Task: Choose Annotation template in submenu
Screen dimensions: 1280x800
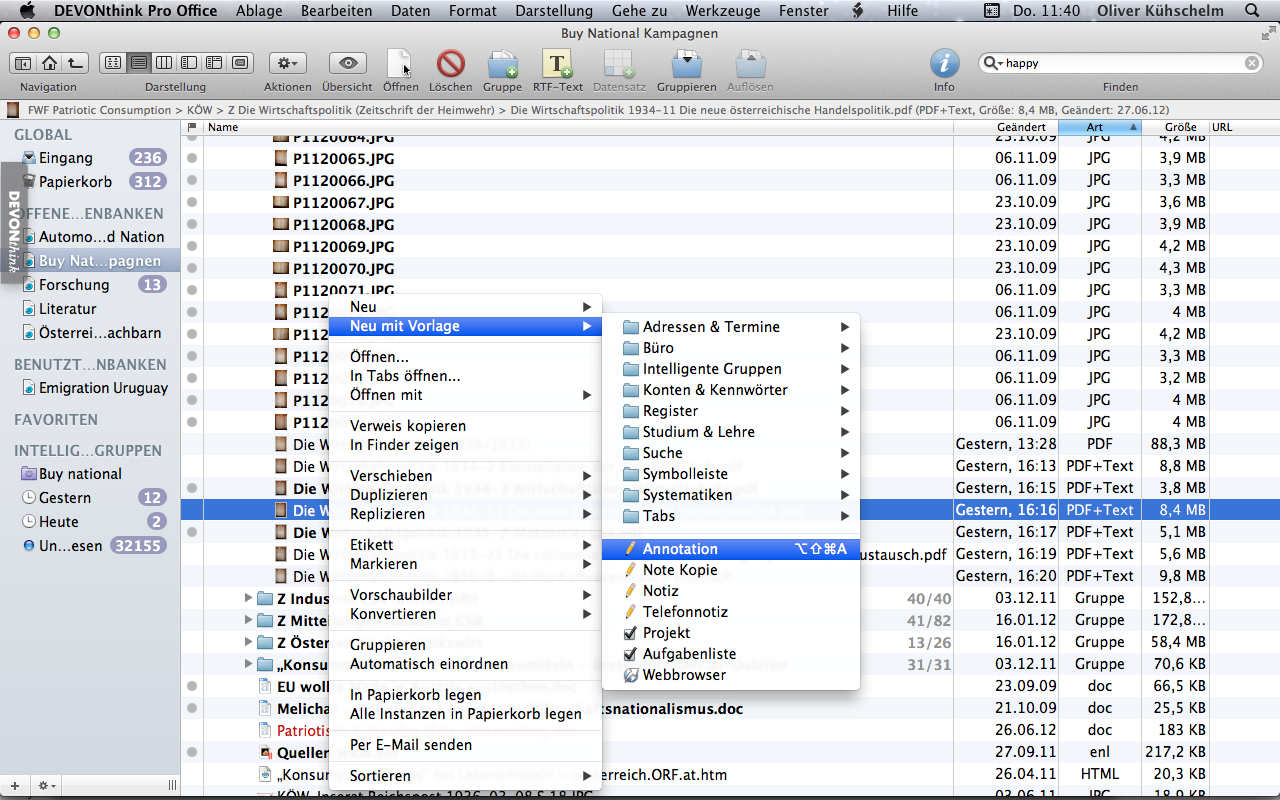Action: [730, 549]
